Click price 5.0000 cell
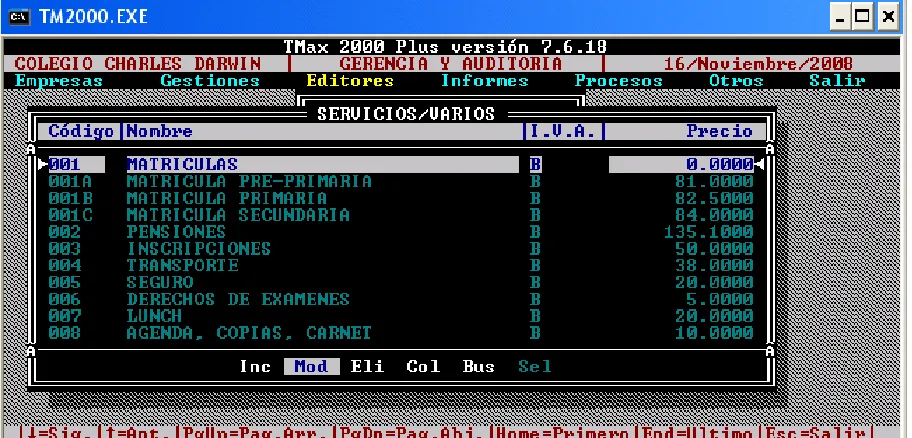Image resolution: width=912 pixels, height=438 pixels. point(720,300)
